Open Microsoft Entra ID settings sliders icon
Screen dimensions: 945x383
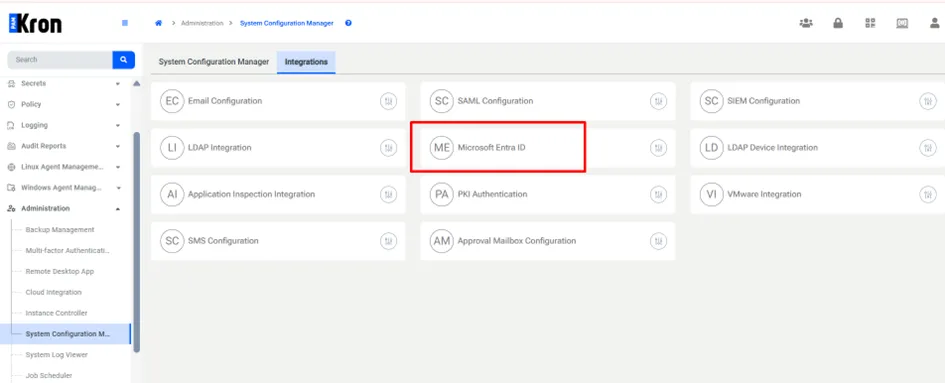pos(658,148)
